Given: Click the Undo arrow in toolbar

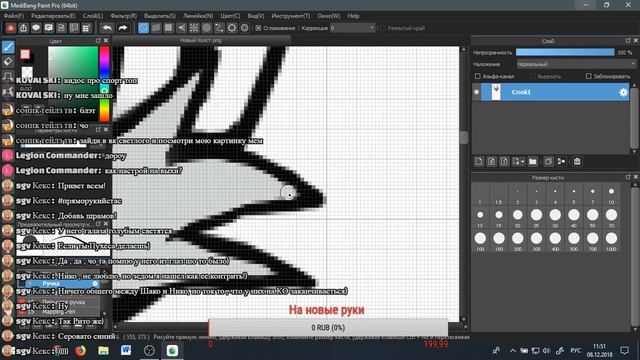Looking at the screenshot, I should pyautogui.click(x=107, y=28).
